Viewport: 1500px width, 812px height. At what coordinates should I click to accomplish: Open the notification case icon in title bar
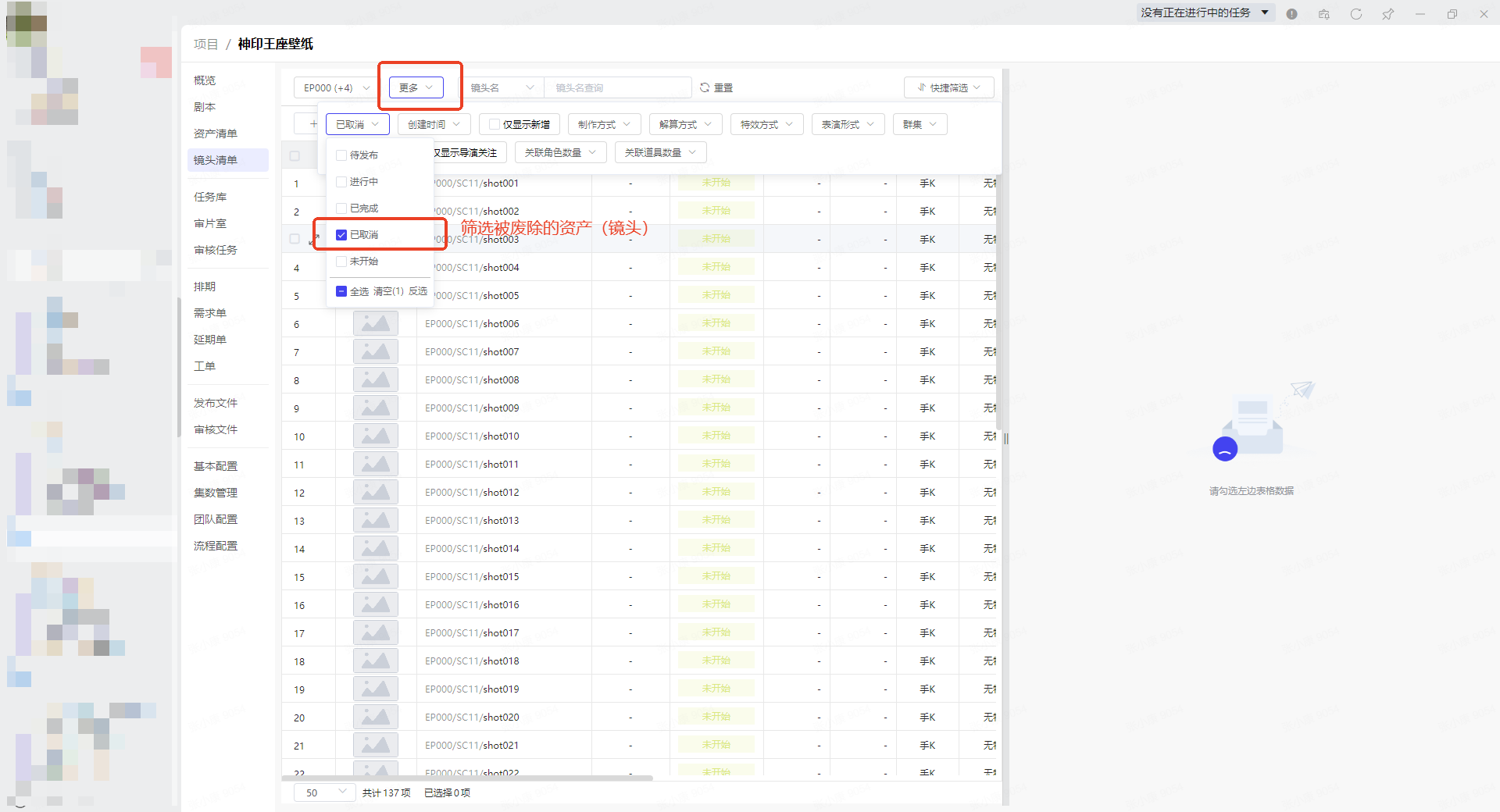point(1323,14)
